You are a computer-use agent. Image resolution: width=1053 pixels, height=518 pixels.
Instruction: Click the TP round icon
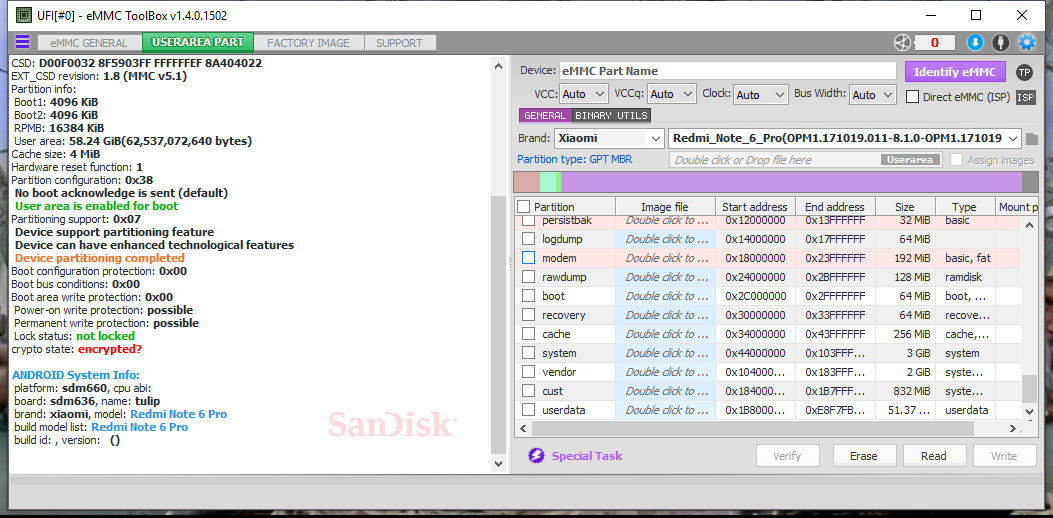click(1024, 72)
